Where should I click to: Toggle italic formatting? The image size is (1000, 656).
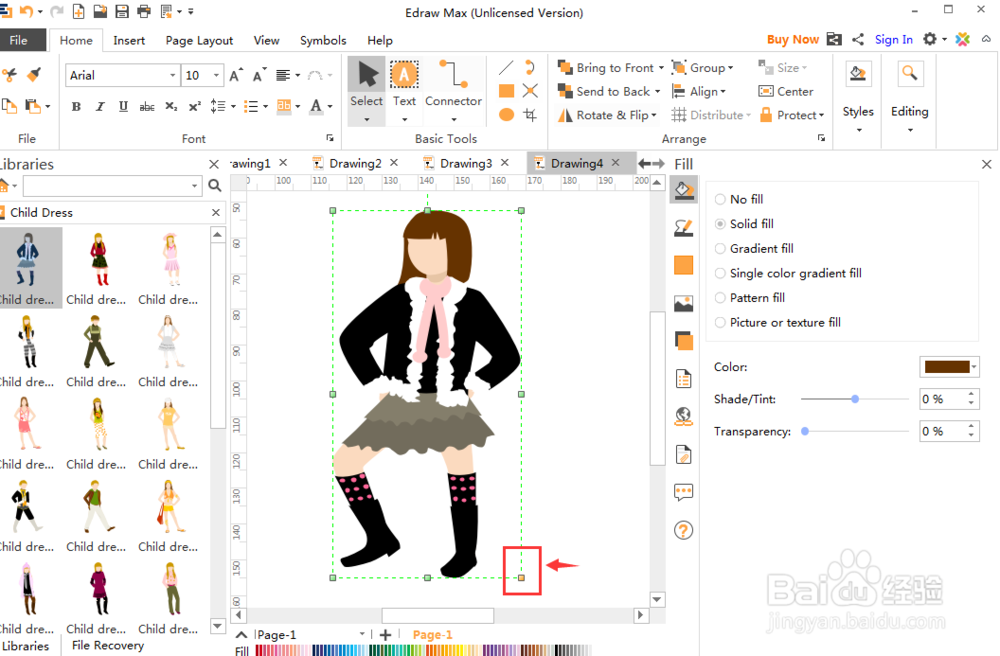99,106
